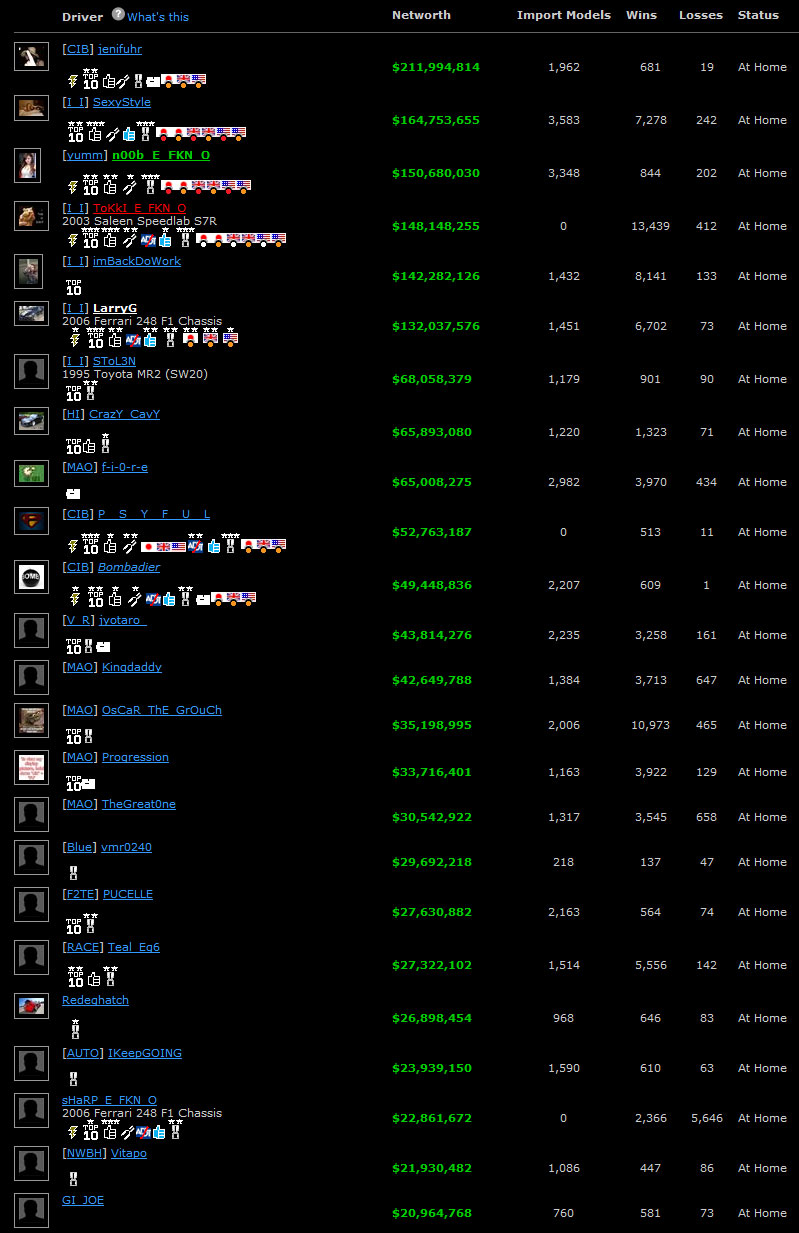799x1233 pixels.
Task: Click the medal badge under vmr0240
Action: [x=72, y=873]
